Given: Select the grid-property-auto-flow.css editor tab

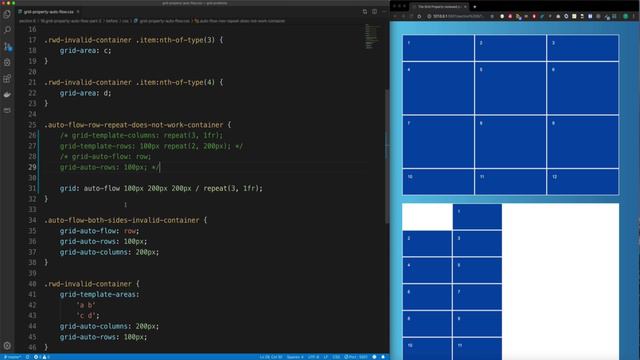Looking at the screenshot, I should [x=49, y=12].
